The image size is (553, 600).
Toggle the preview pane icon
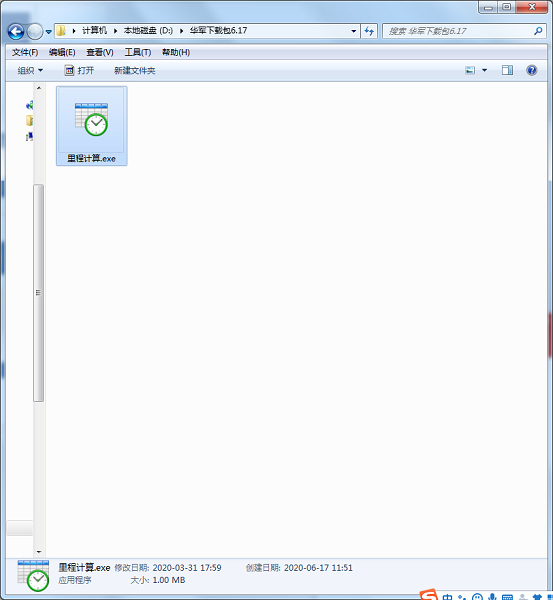click(507, 70)
